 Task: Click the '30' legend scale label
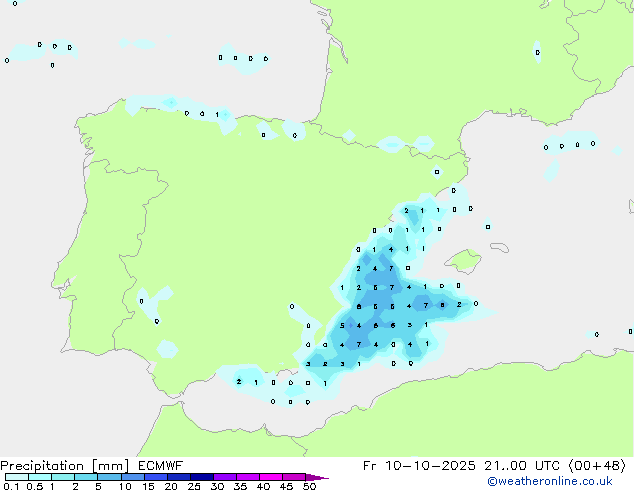point(217,486)
